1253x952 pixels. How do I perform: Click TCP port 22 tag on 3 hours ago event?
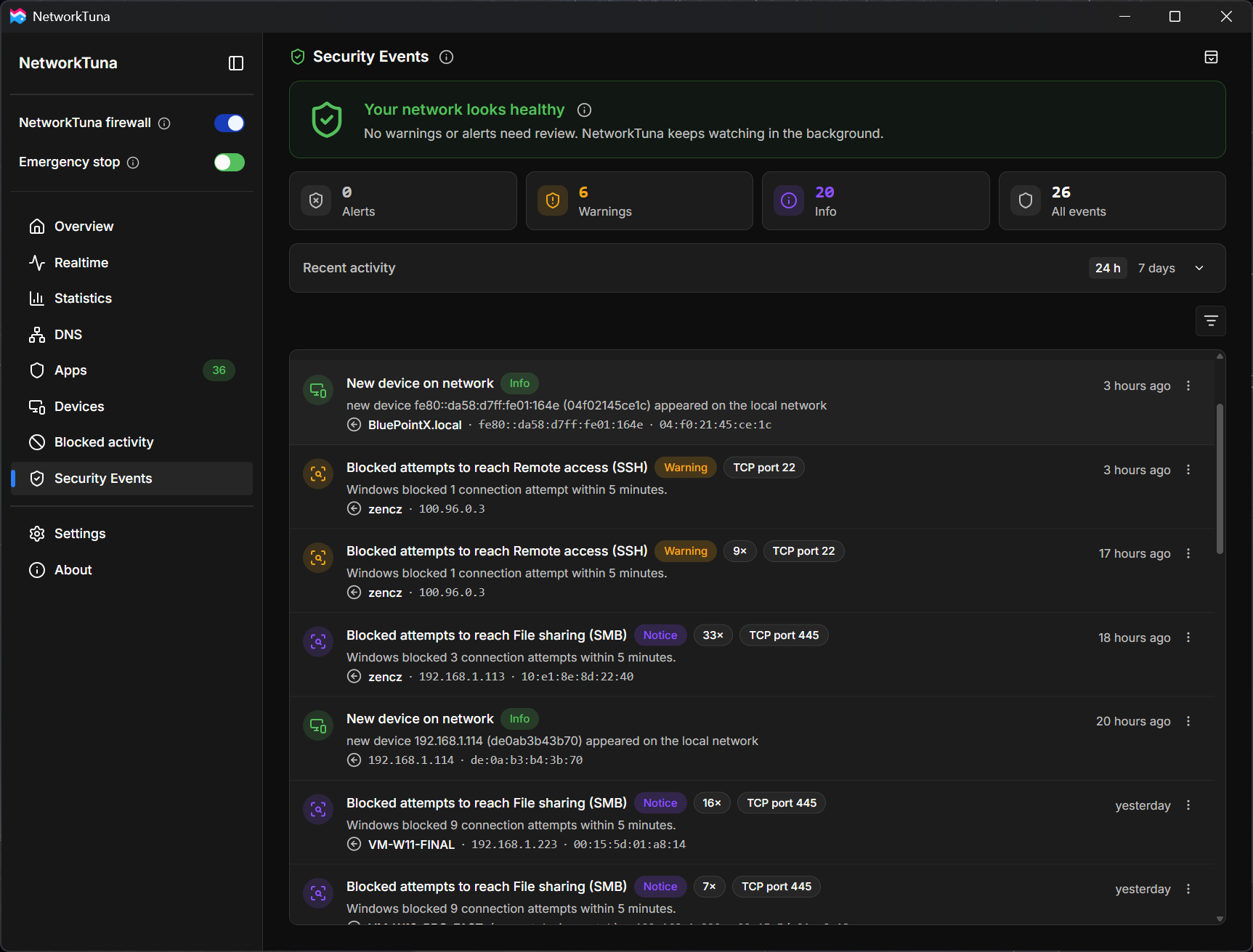pyautogui.click(x=764, y=468)
